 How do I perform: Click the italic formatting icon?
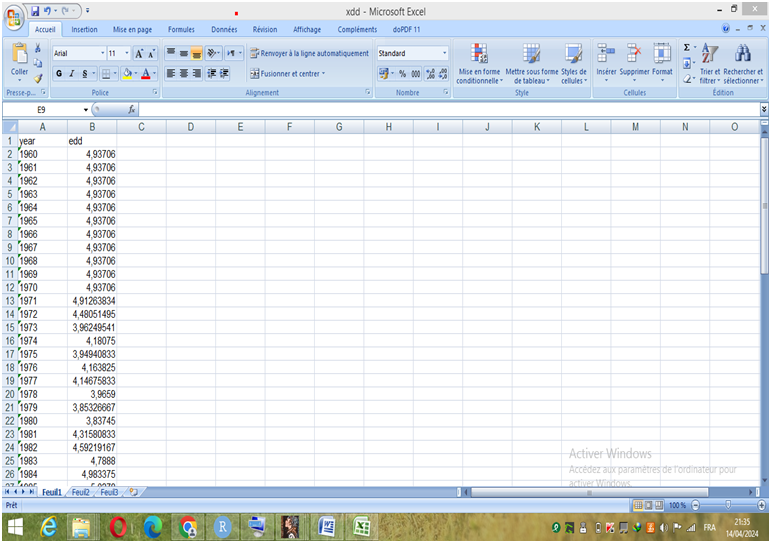(71, 74)
